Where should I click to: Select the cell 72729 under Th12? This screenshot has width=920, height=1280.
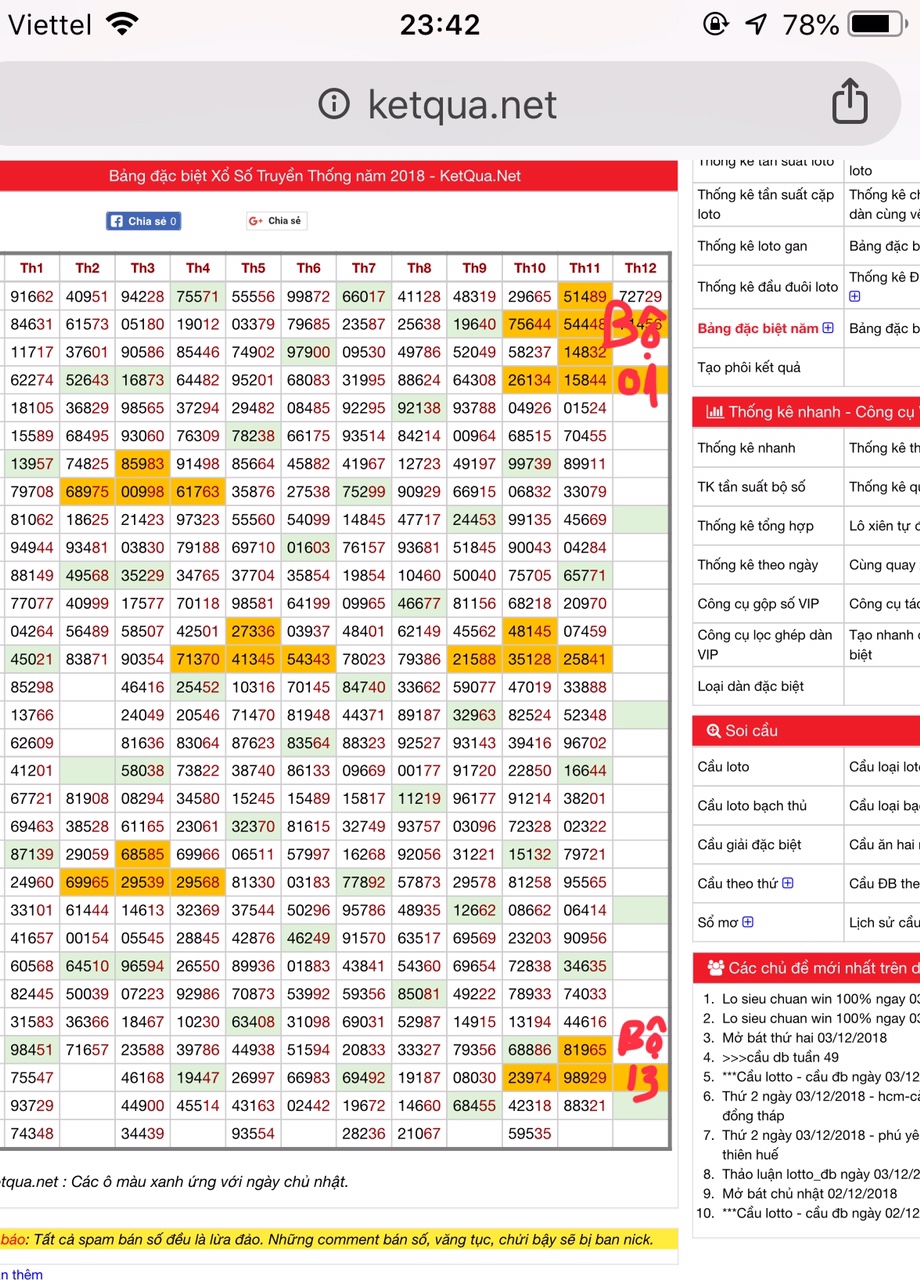[640, 297]
